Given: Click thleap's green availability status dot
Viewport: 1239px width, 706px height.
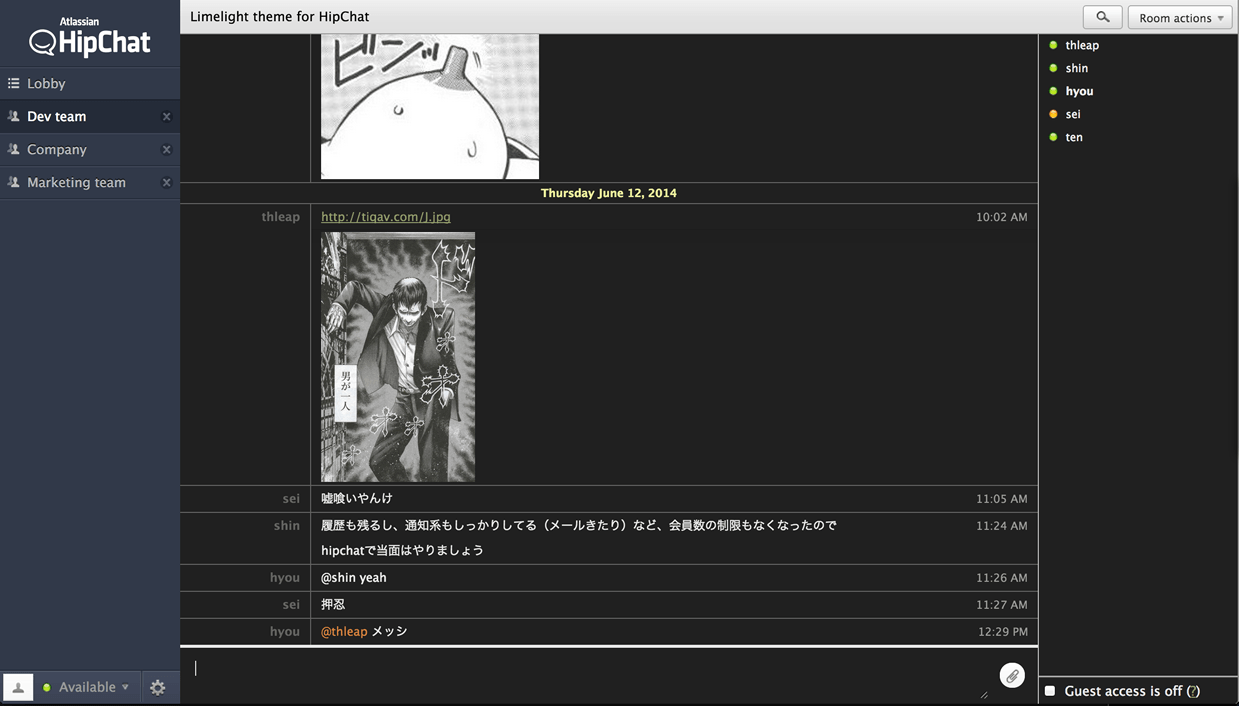Looking at the screenshot, I should pyautogui.click(x=1053, y=44).
